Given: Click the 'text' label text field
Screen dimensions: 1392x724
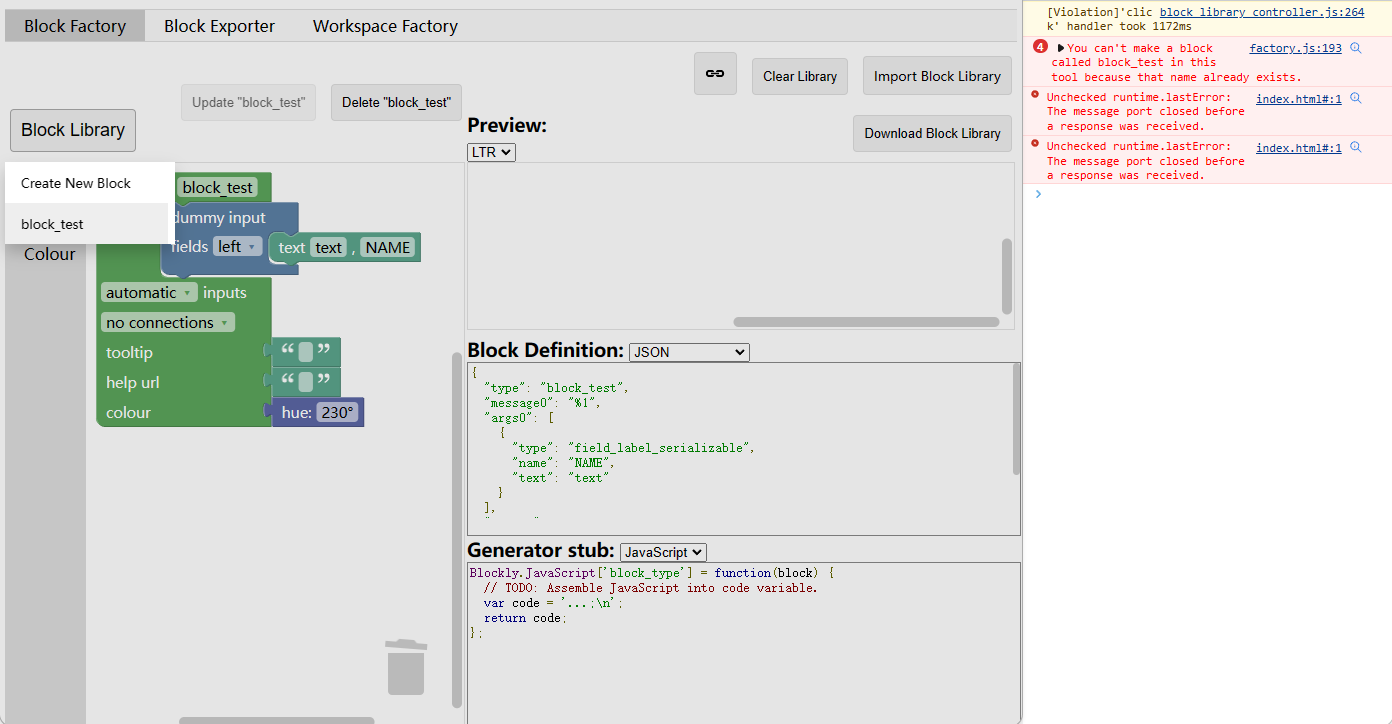Looking at the screenshot, I should (x=328, y=247).
